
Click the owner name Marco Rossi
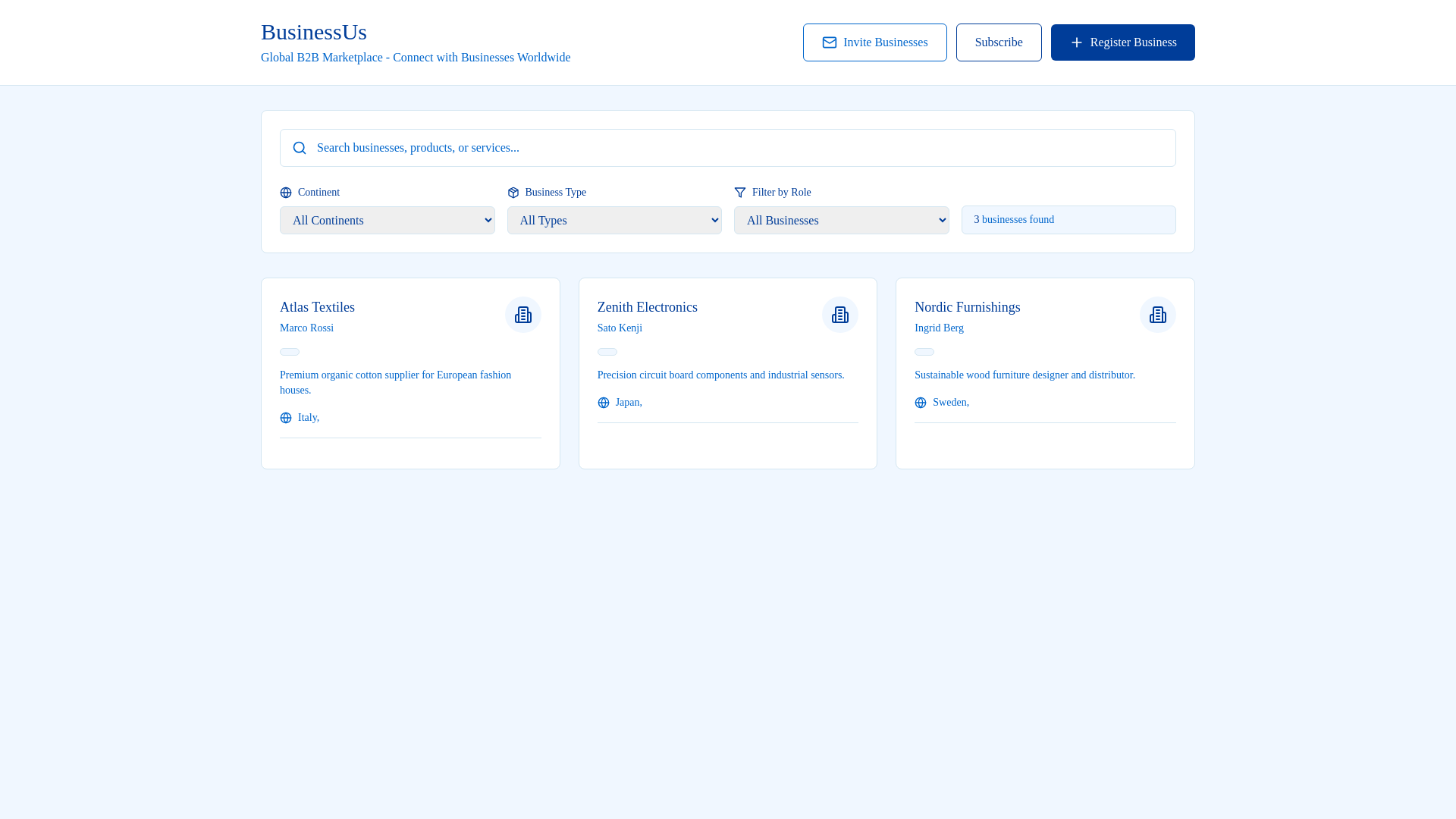(x=306, y=328)
